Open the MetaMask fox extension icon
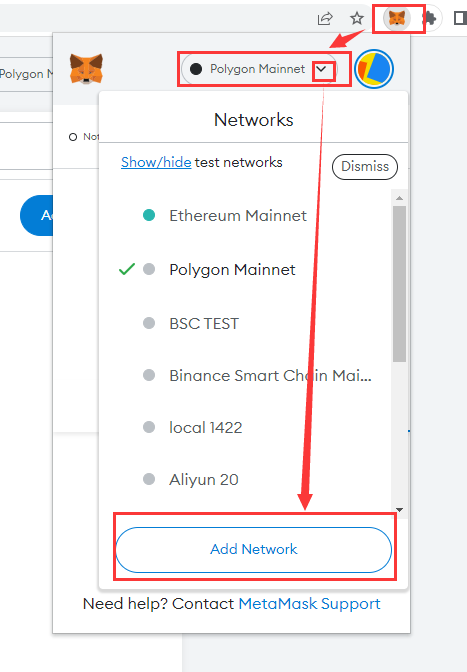467x672 pixels. [397, 18]
